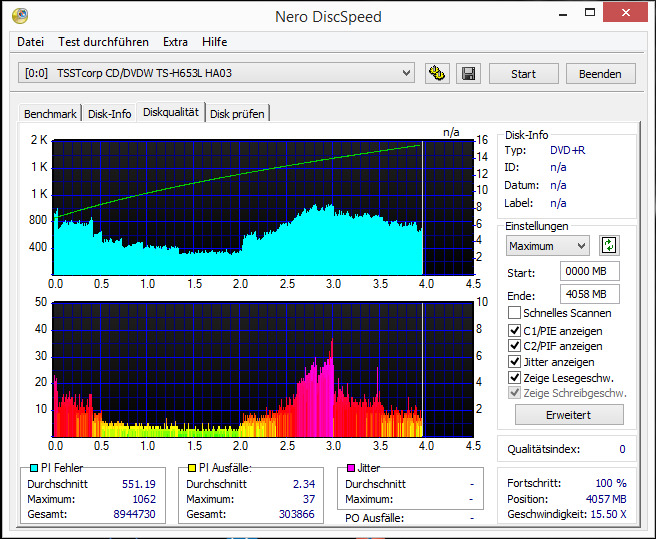Viewport: 656px width, 539px height.
Task: Click the magenta Jitter legend swatch
Action: (351, 468)
